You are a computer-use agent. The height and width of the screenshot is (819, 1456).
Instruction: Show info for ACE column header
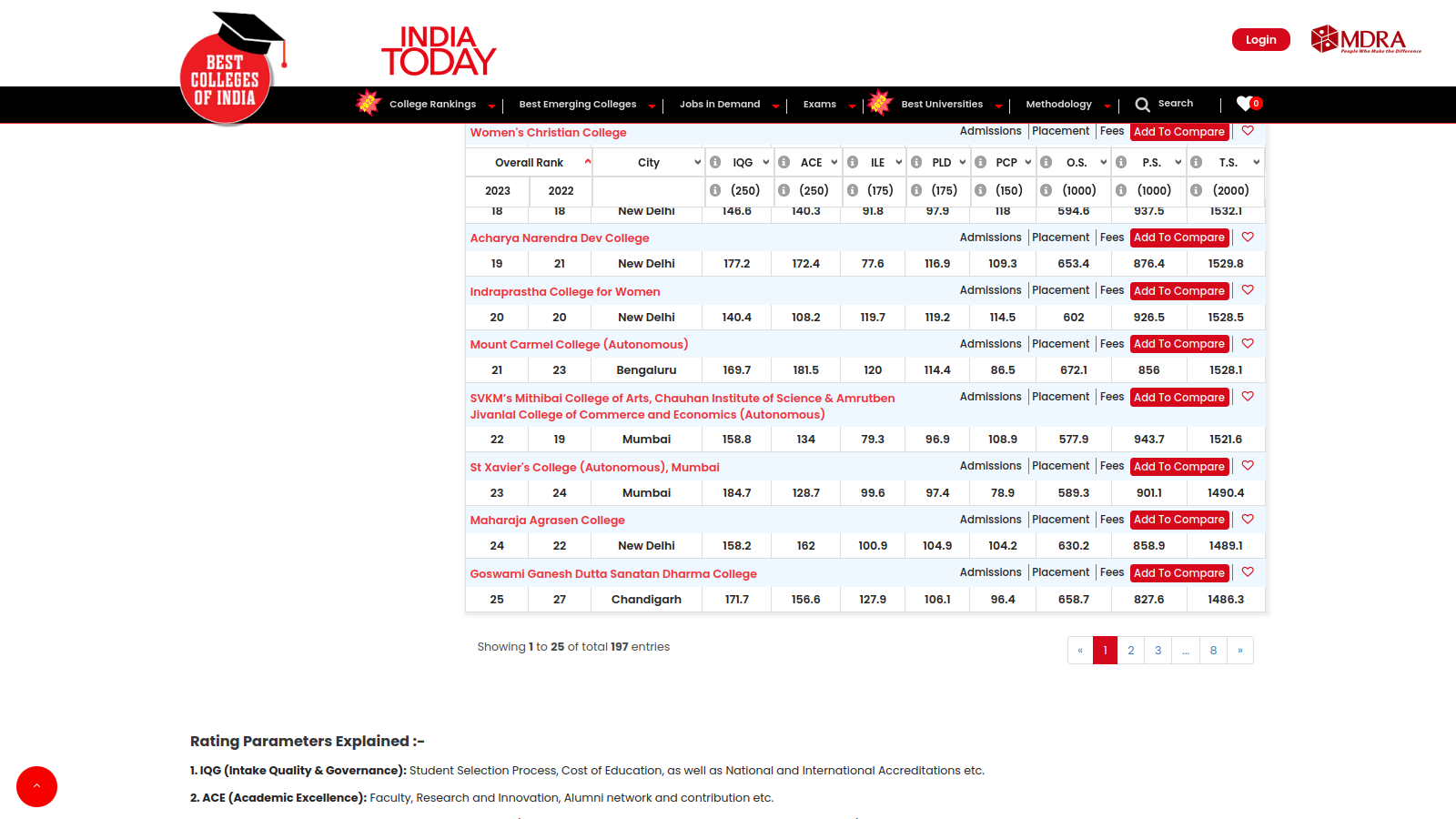click(x=784, y=162)
